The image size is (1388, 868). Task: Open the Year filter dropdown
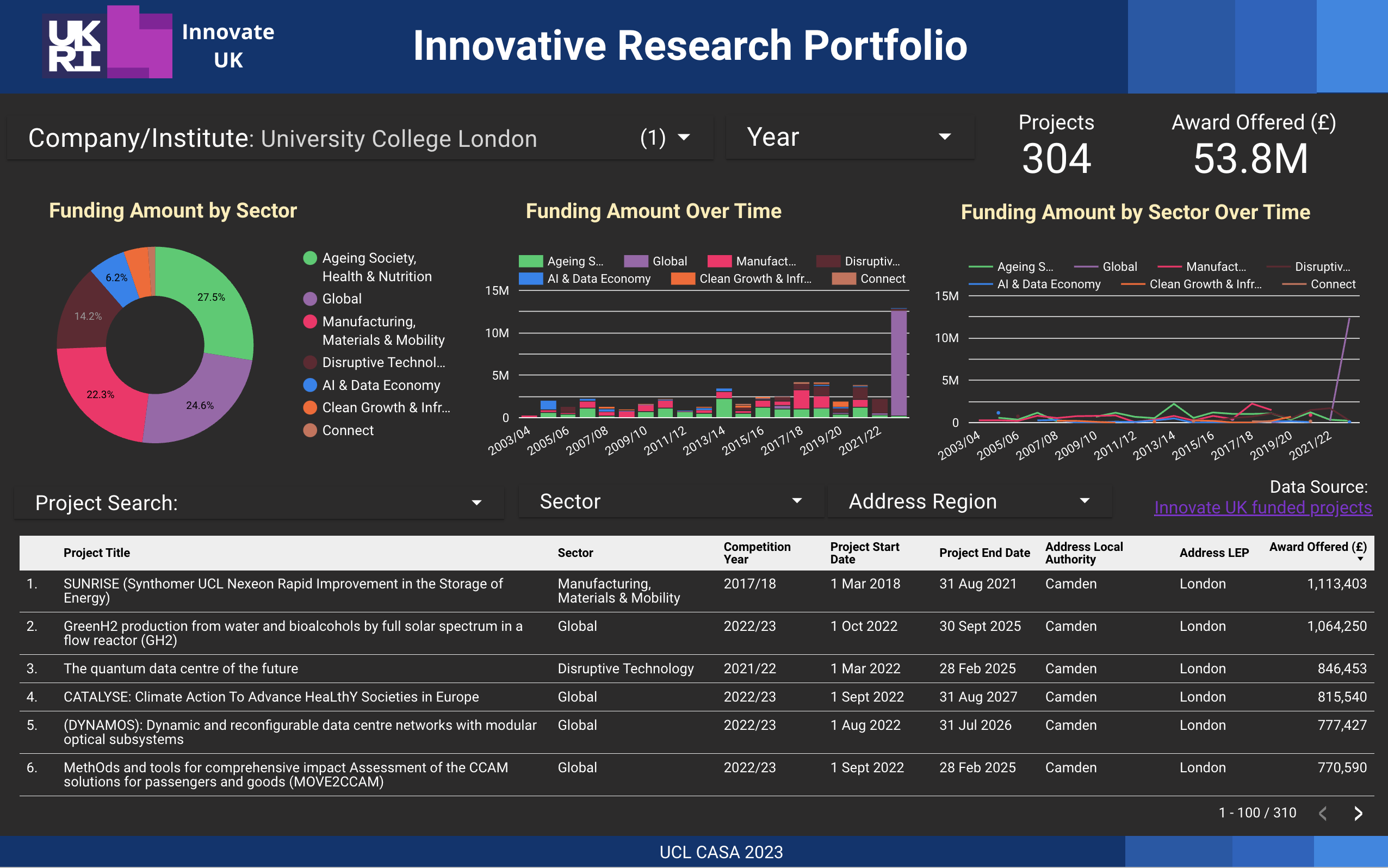point(850,137)
